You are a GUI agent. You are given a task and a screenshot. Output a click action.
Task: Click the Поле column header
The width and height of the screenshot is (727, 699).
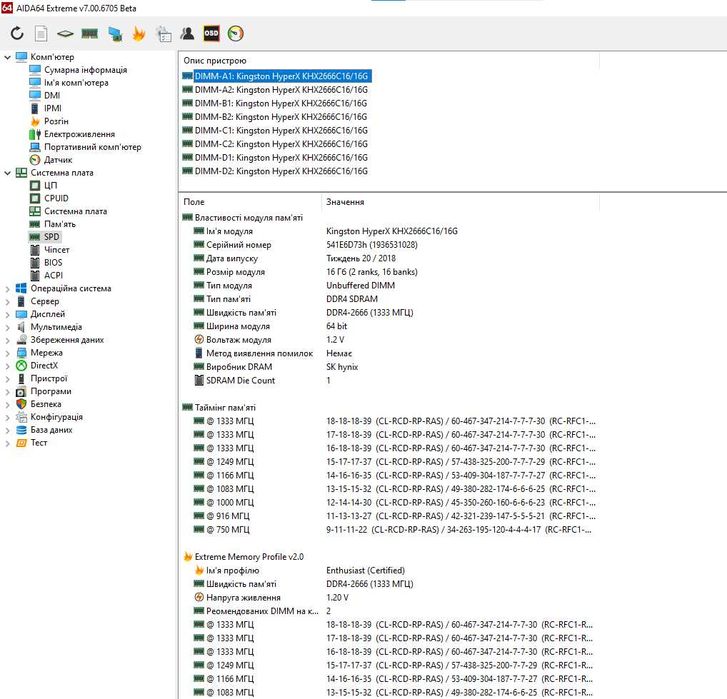[250, 202]
